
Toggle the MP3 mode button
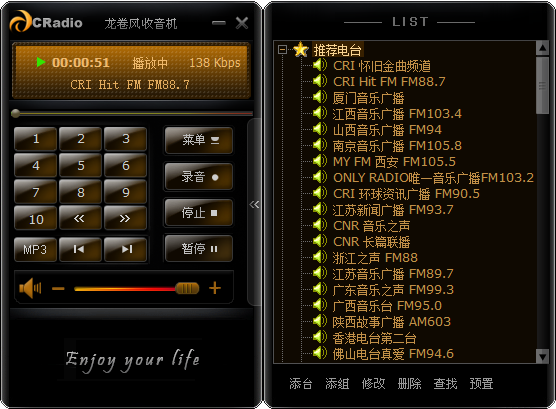35,249
